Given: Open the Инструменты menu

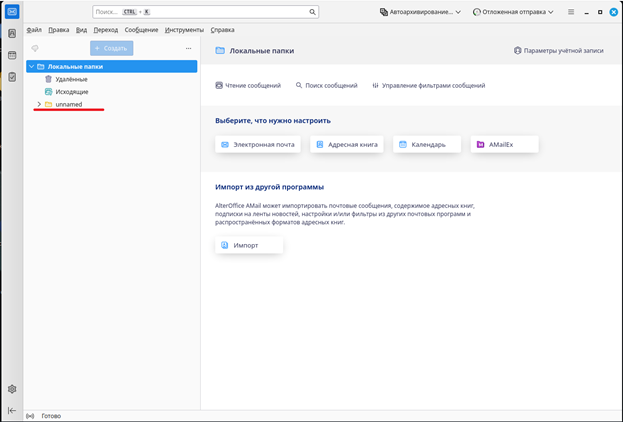Looking at the screenshot, I should click(184, 30).
